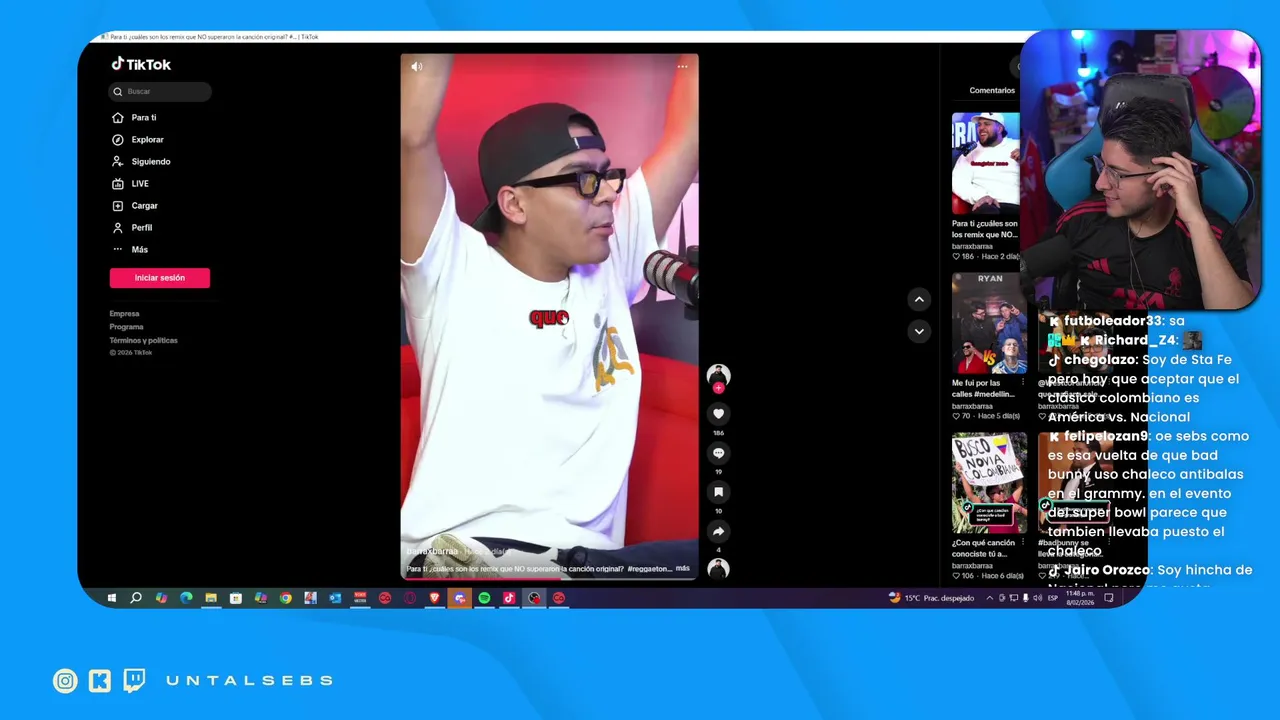Image resolution: width=1280 pixels, height=720 pixels.
Task: Show hidden system tray icons
Action: 990,598
